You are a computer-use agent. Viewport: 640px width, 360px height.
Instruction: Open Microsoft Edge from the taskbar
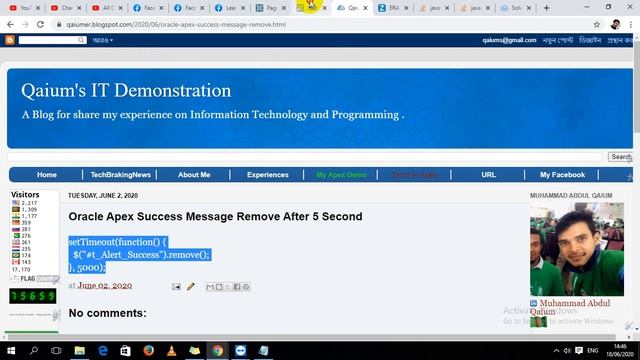[x=102, y=351]
